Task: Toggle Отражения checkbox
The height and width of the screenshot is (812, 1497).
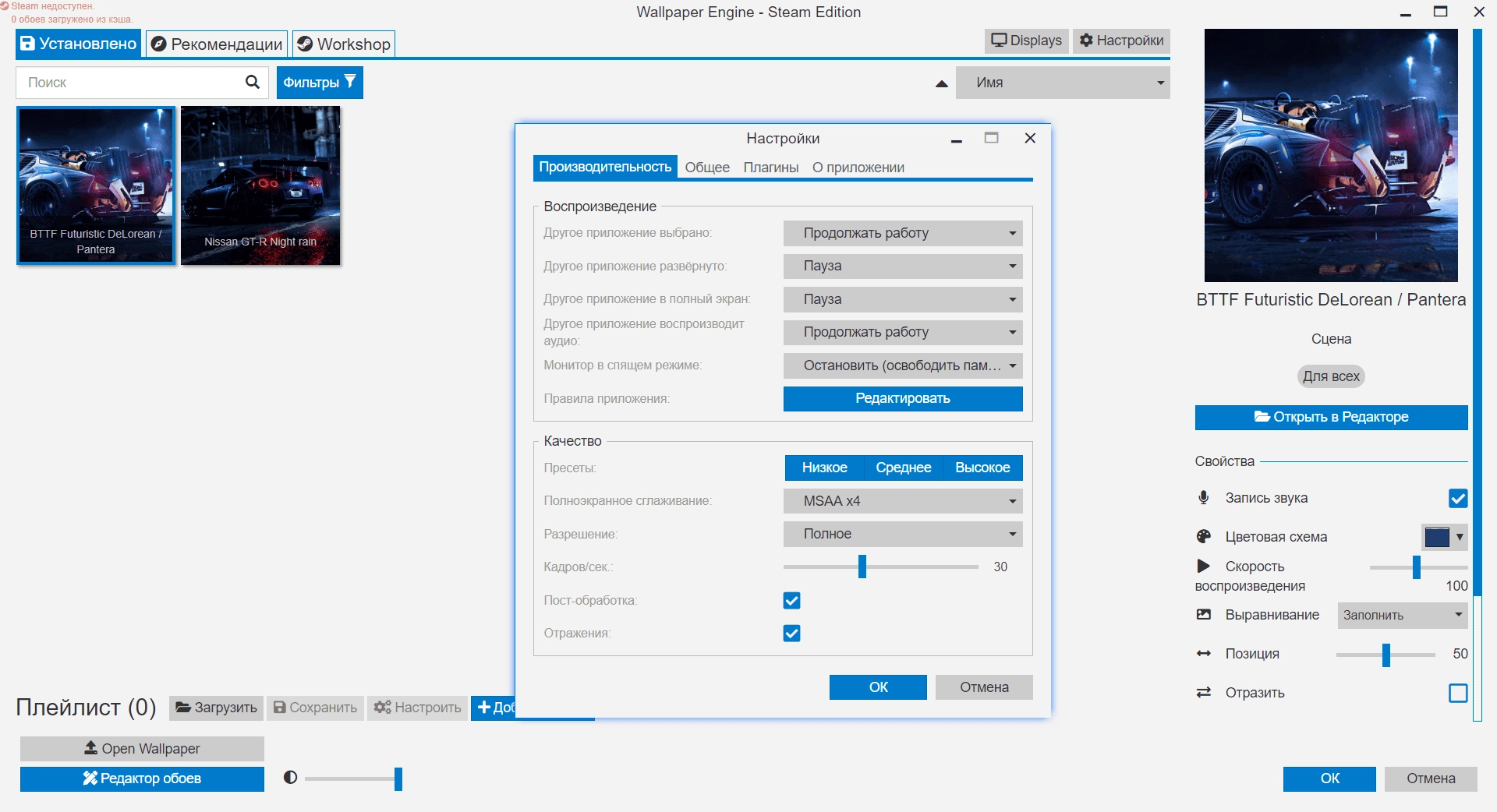Action: (x=791, y=633)
